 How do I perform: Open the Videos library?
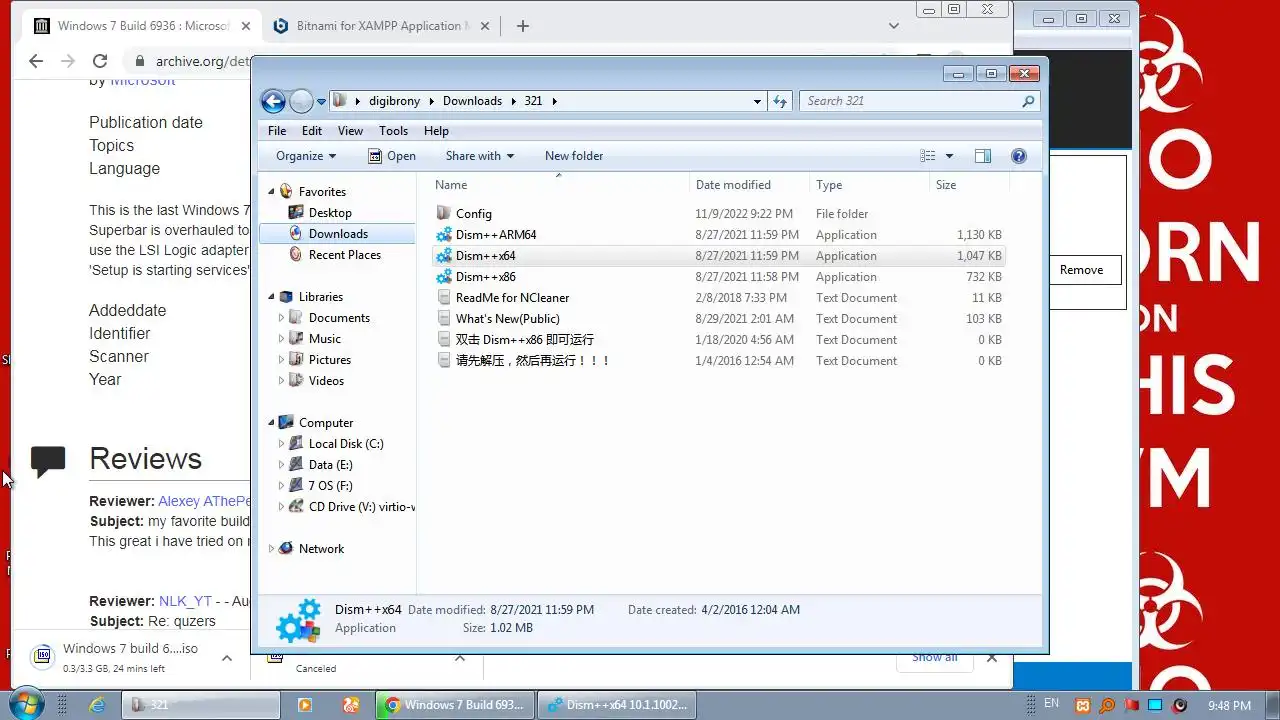pos(316,381)
